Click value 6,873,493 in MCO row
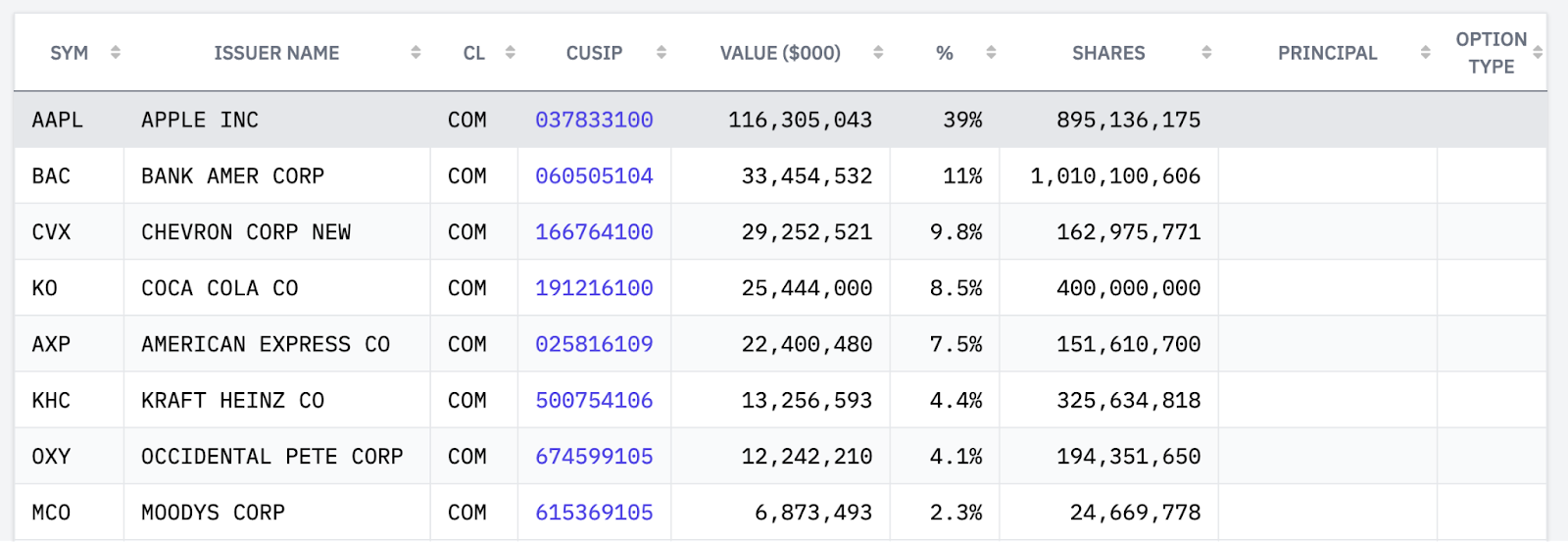The width and height of the screenshot is (1568, 542). [x=813, y=513]
